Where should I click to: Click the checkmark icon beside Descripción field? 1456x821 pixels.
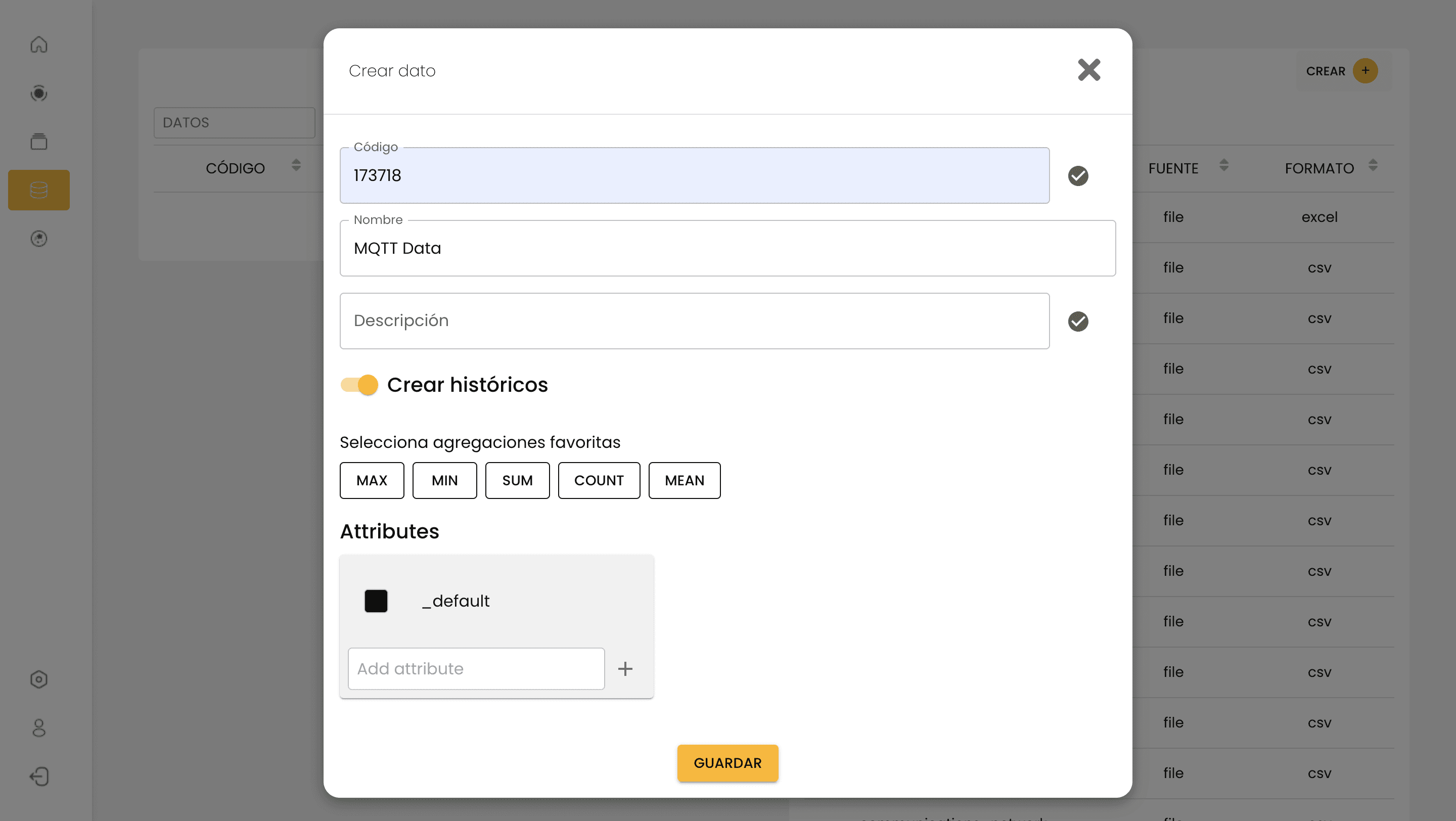[1078, 321]
